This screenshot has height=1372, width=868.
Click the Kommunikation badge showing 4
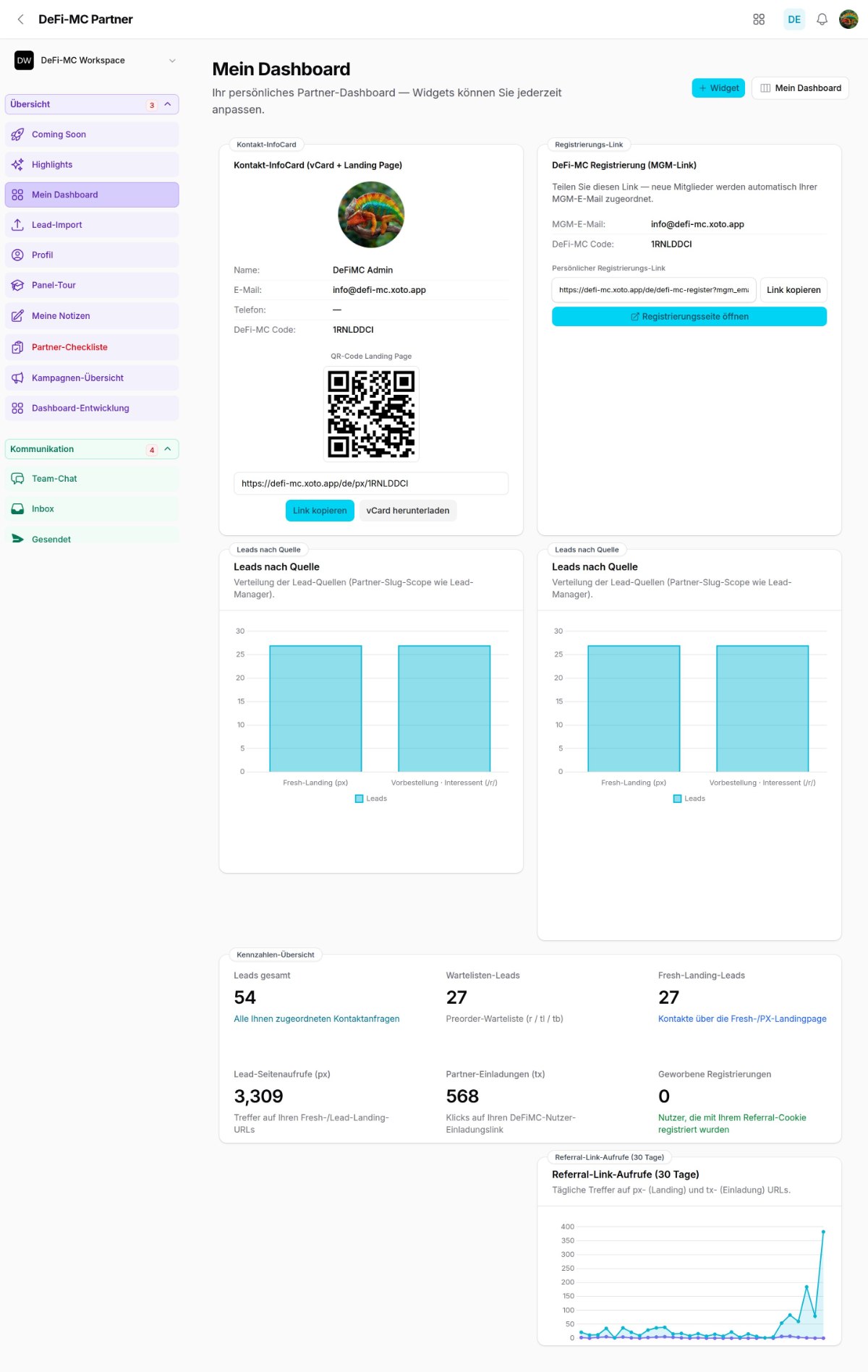152,450
